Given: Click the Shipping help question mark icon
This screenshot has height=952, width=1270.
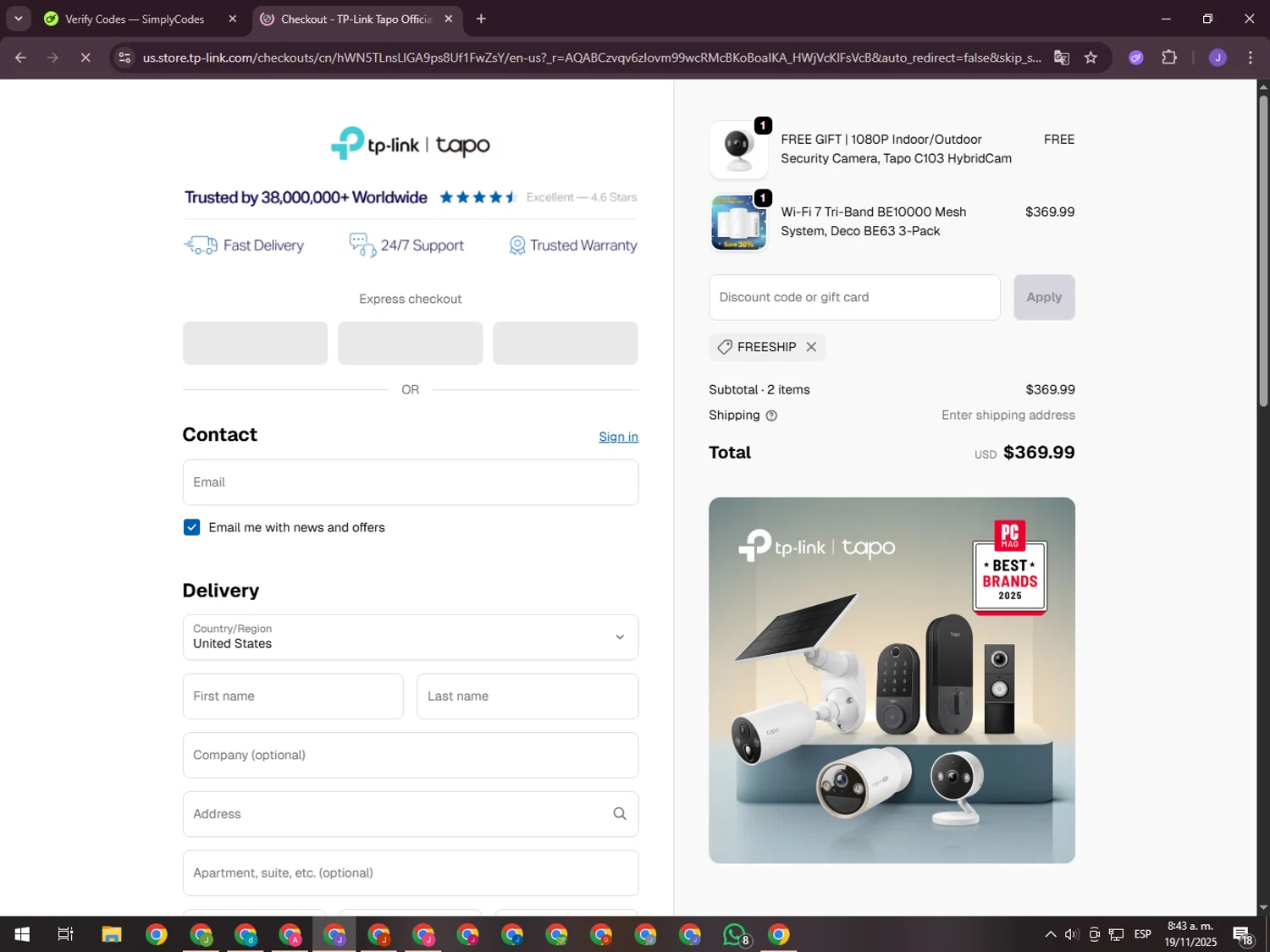Looking at the screenshot, I should click(x=771, y=415).
